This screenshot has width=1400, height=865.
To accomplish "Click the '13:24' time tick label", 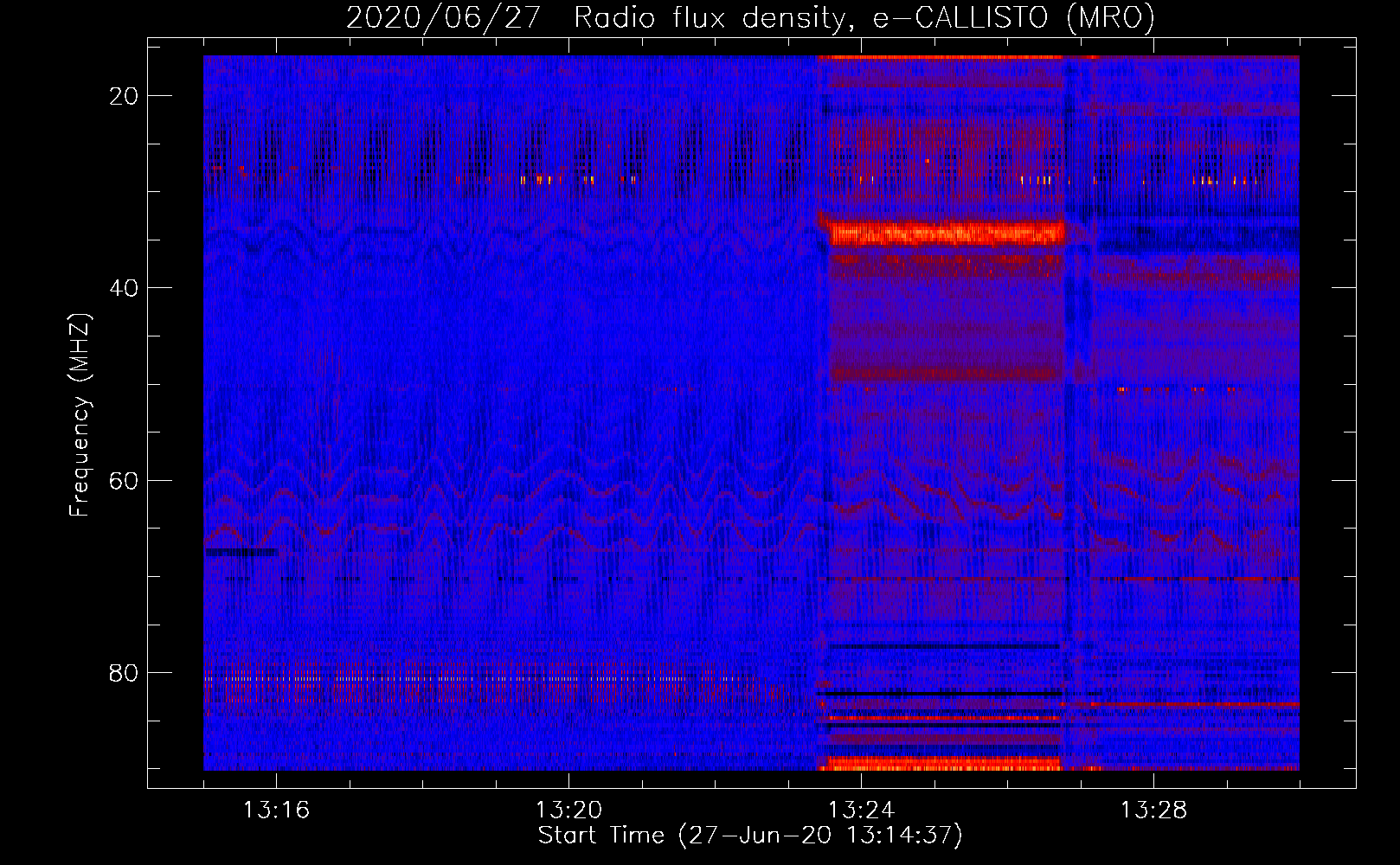I will (x=861, y=811).
